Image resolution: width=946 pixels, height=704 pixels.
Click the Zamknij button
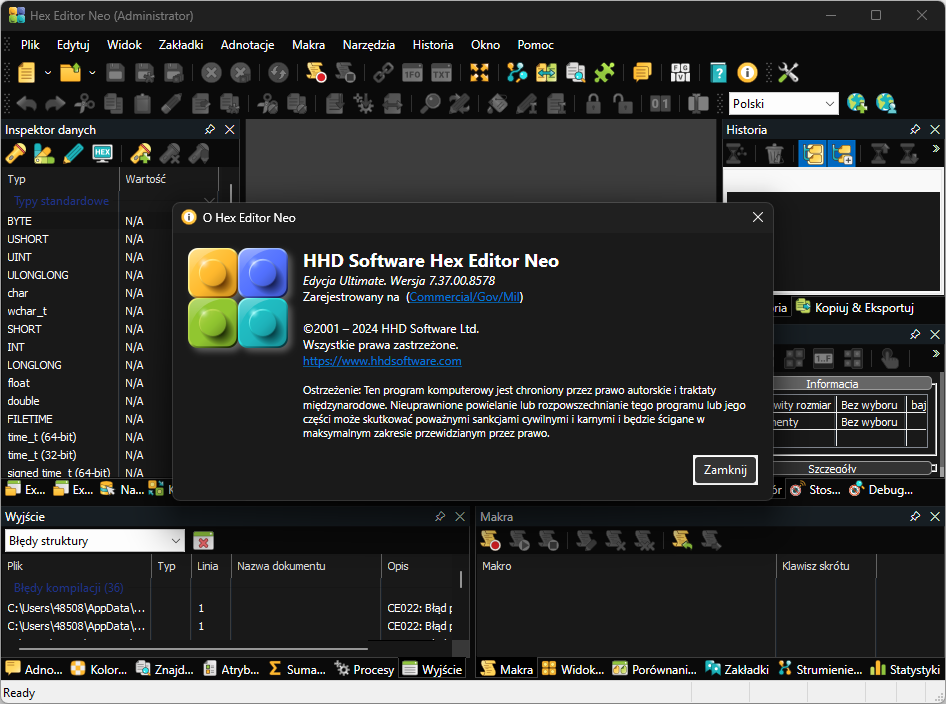725,469
